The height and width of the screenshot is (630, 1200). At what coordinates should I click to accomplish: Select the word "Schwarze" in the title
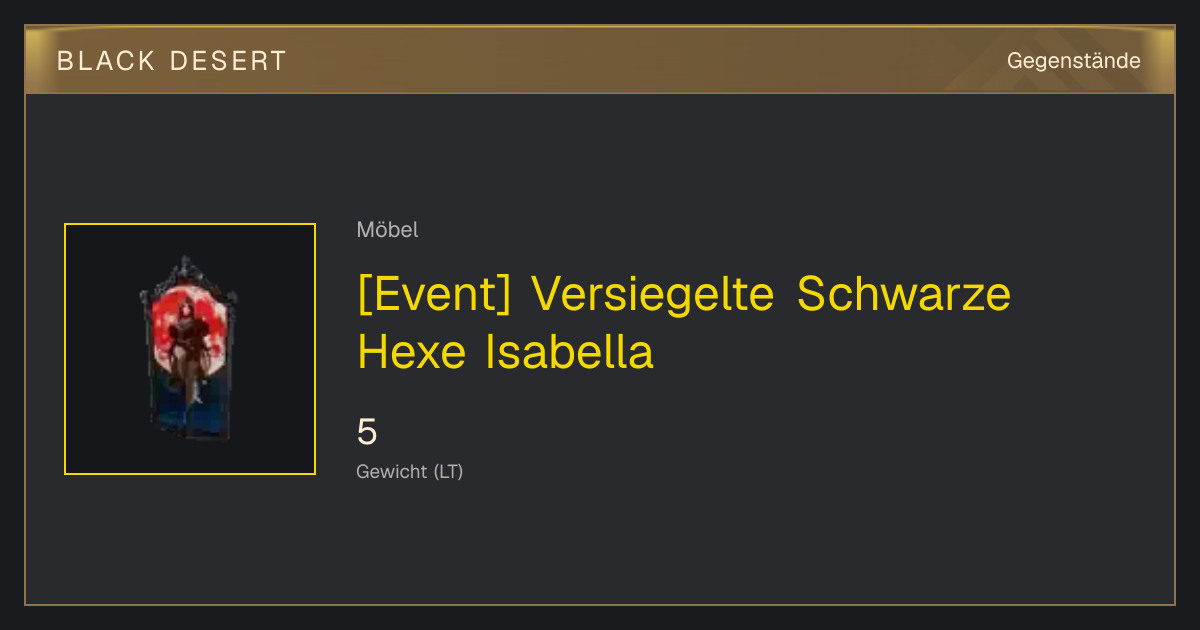(904, 294)
